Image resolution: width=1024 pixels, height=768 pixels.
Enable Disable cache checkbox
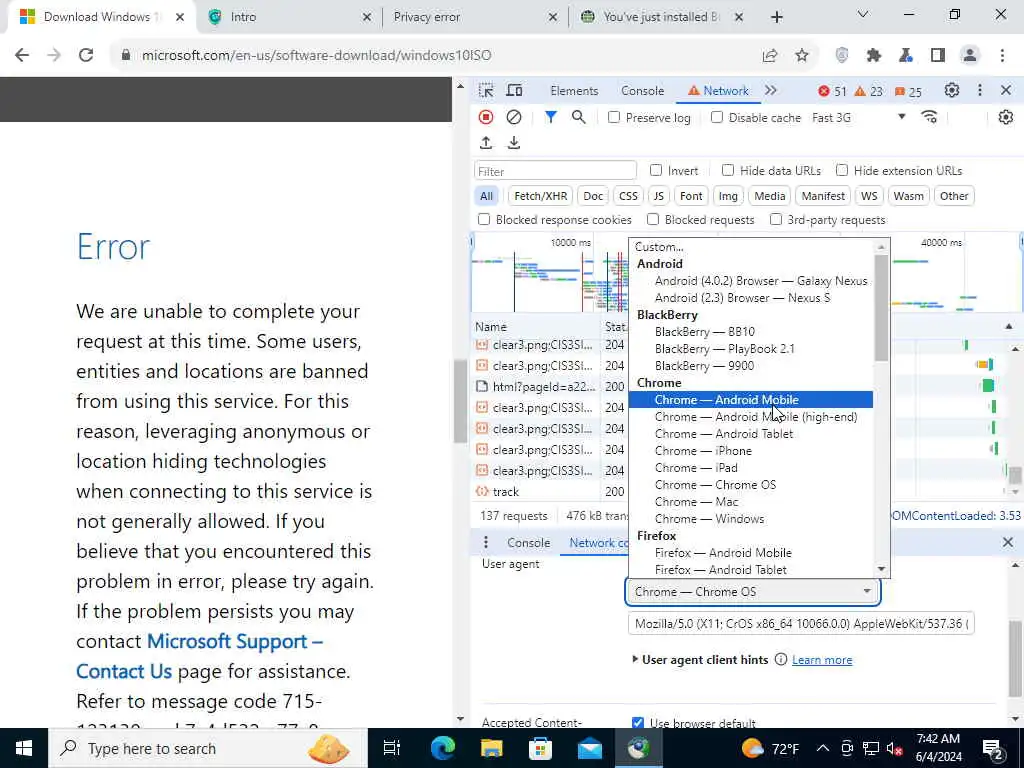716,118
